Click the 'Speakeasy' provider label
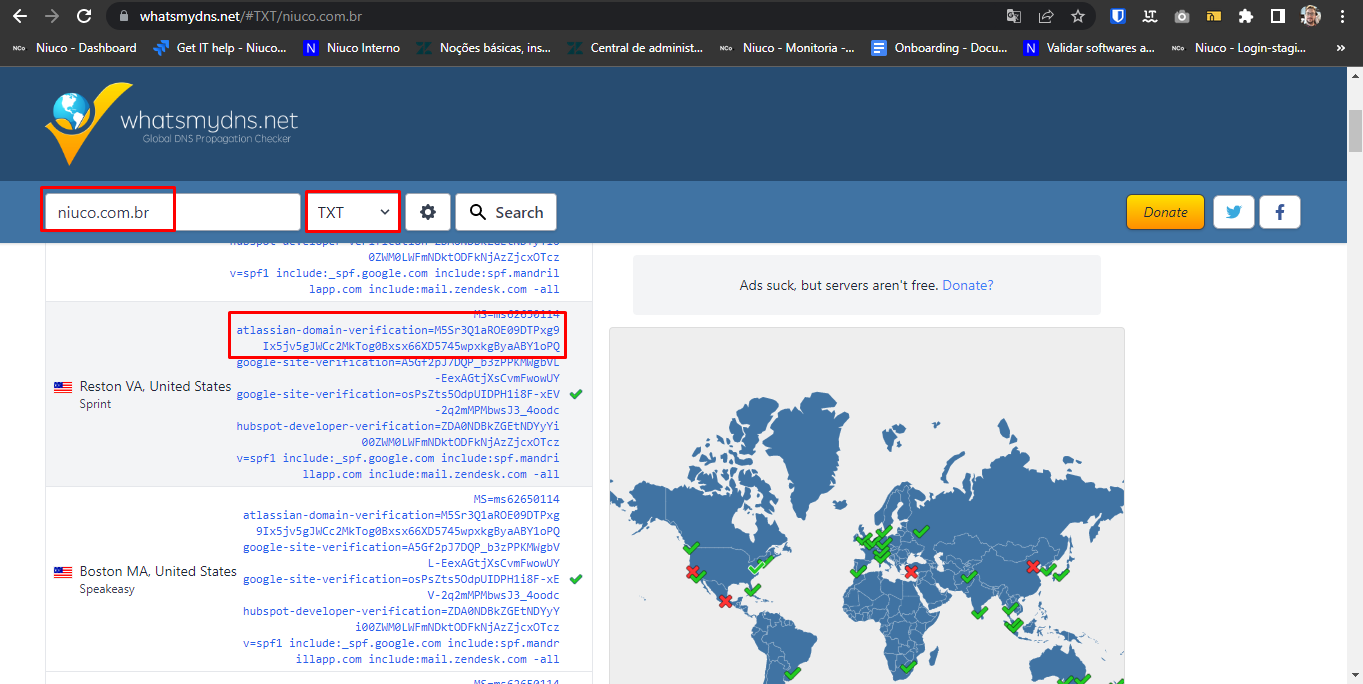This screenshot has width=1363, height=684. click(x=107, y=589)
